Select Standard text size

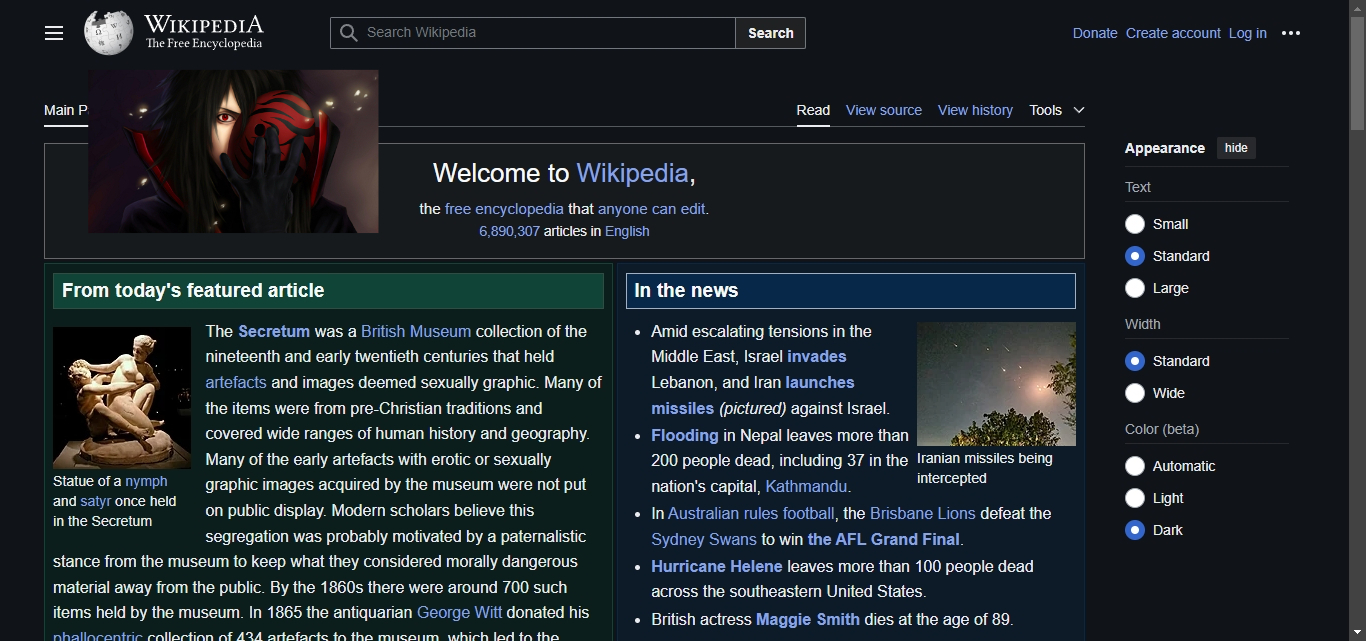tap(1135, 256)
